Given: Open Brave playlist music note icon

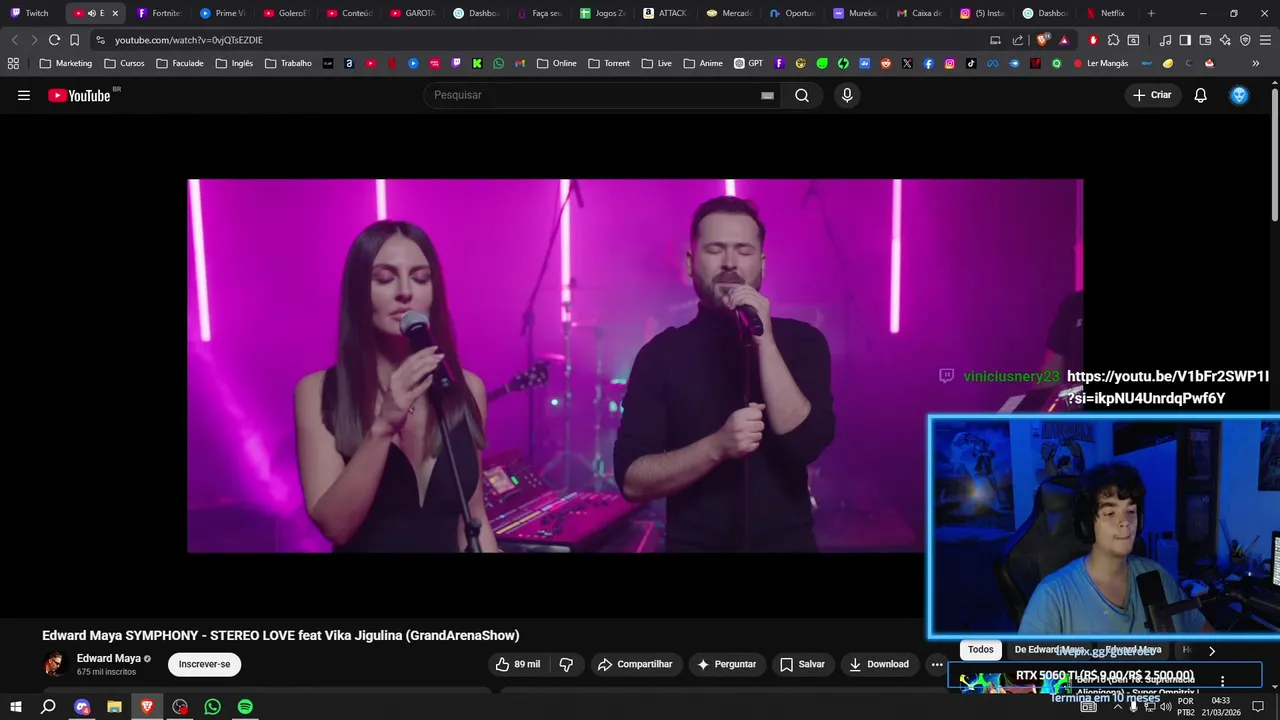Looking at the screenshot, I should pos(1165,40).
